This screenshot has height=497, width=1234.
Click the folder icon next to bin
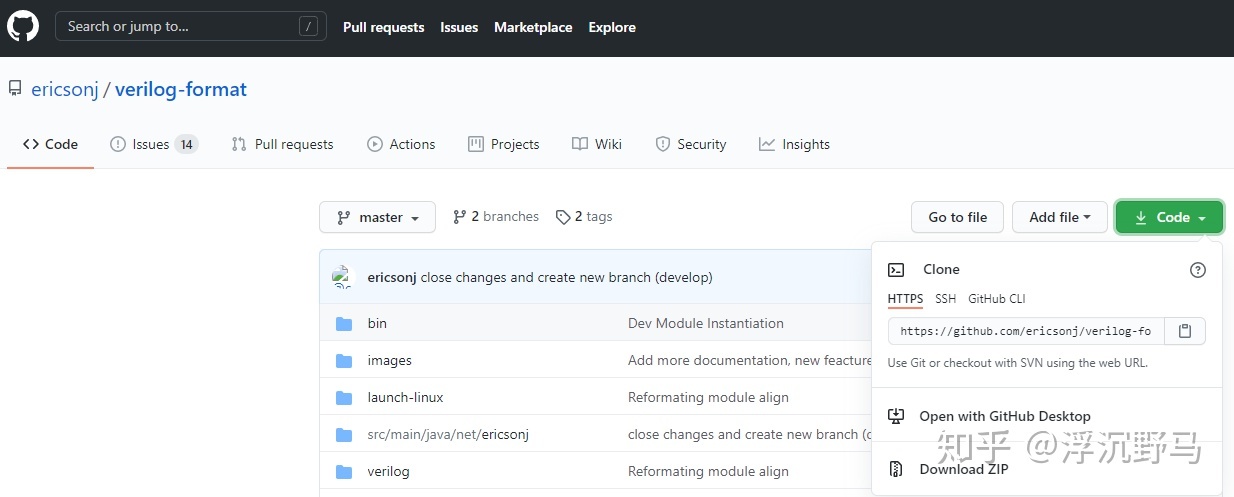click(x=344, y=323)
